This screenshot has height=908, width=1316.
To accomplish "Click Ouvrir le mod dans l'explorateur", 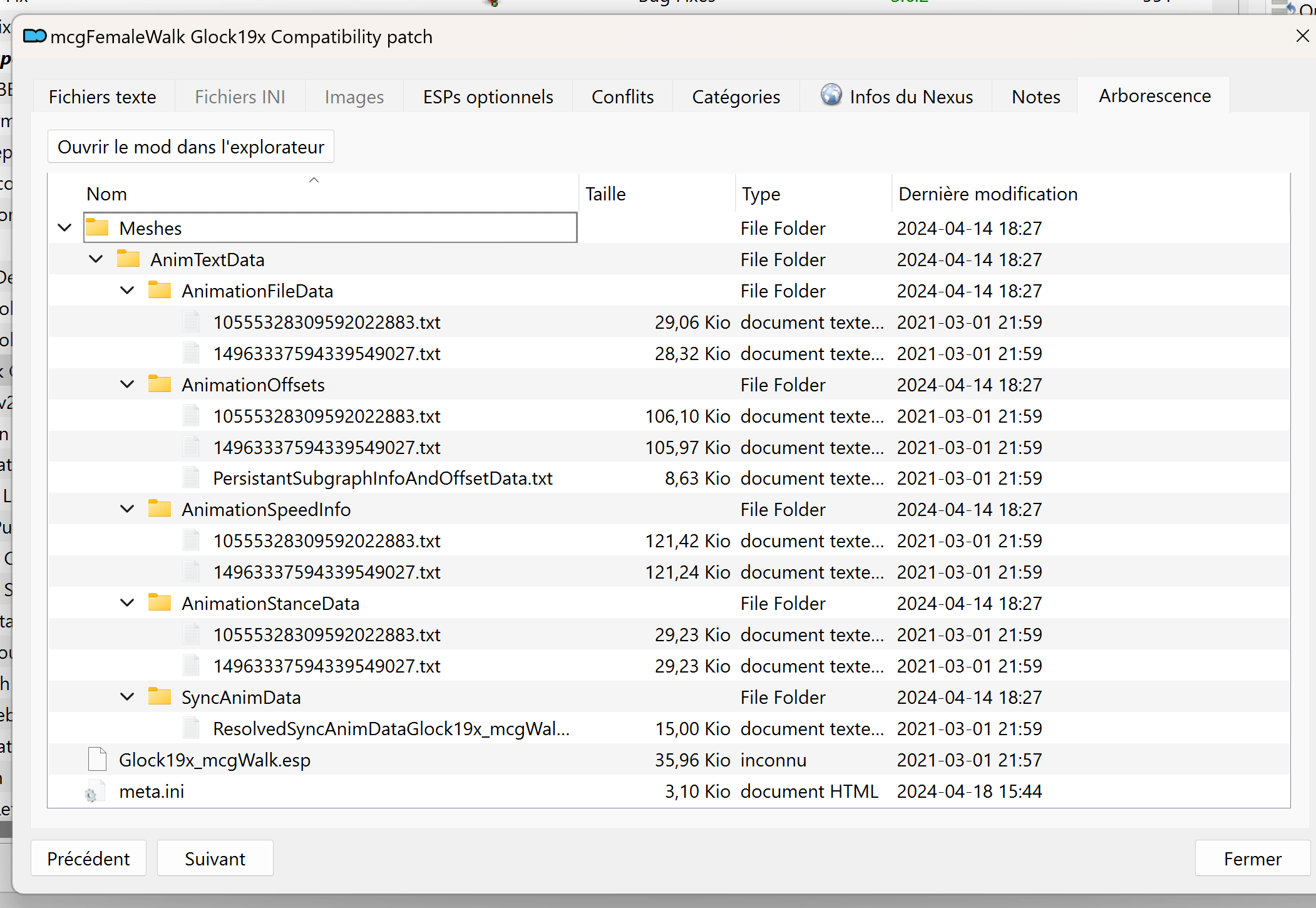I will pyautogui.click(x=191, y=147).
